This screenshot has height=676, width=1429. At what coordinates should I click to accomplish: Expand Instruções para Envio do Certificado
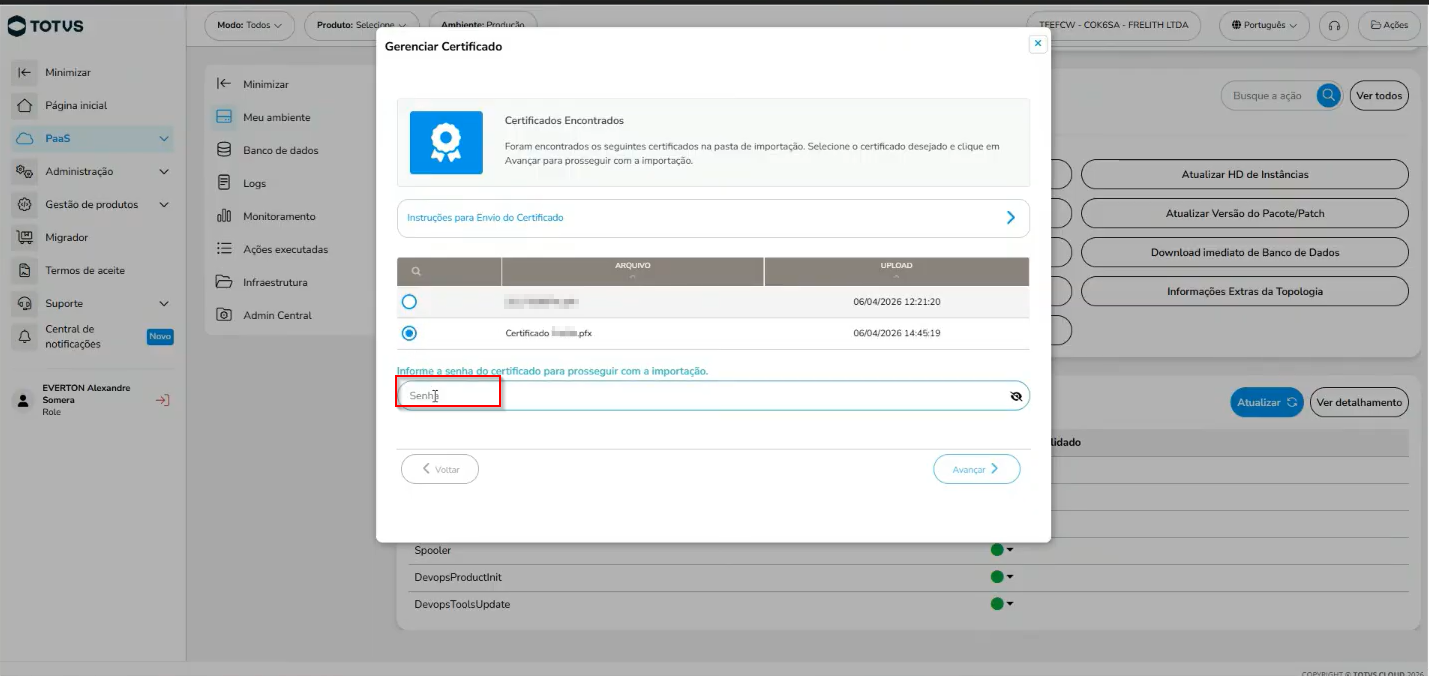713,218
